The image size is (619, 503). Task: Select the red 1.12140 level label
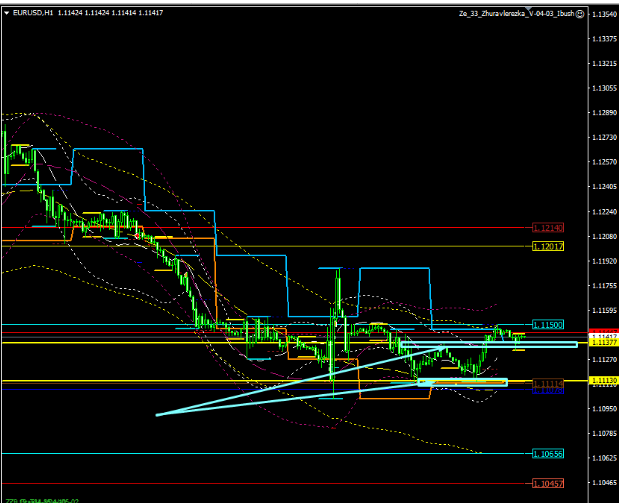[548, 228]
